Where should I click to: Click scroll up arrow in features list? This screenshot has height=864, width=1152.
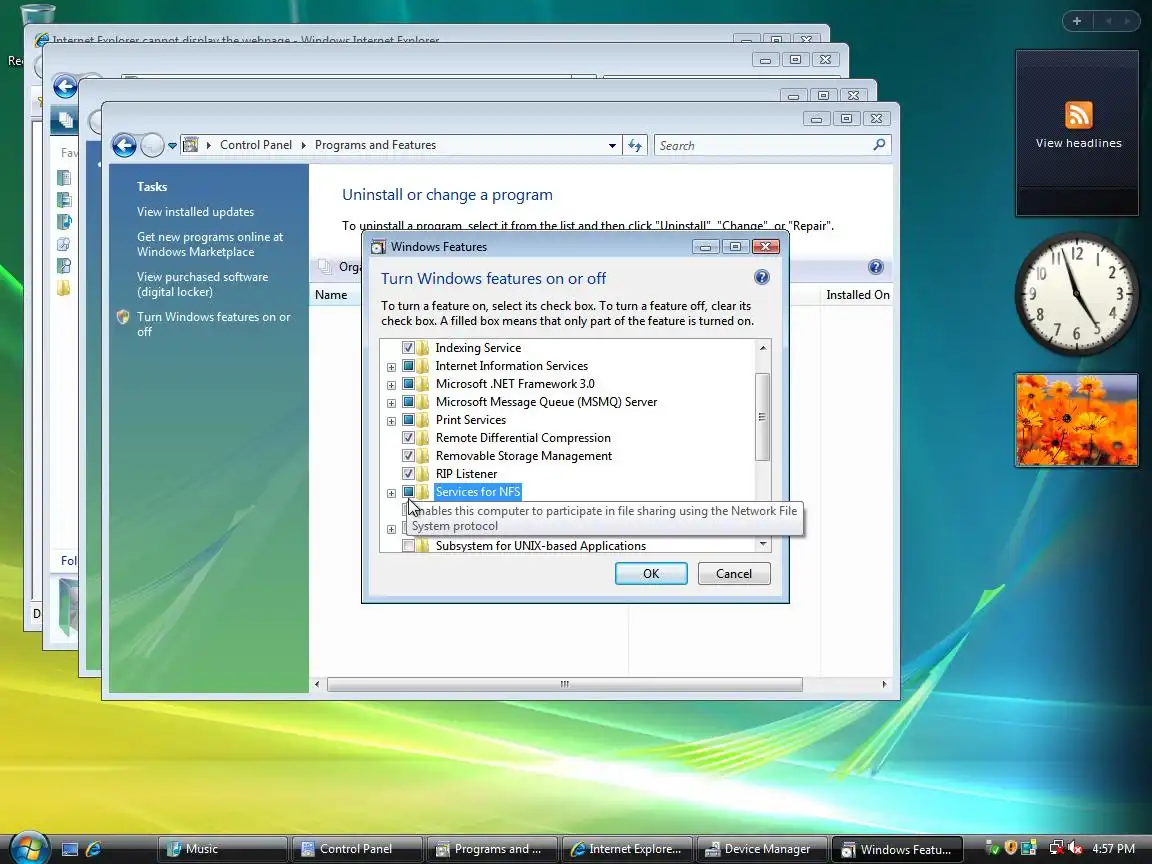(763, 348)
